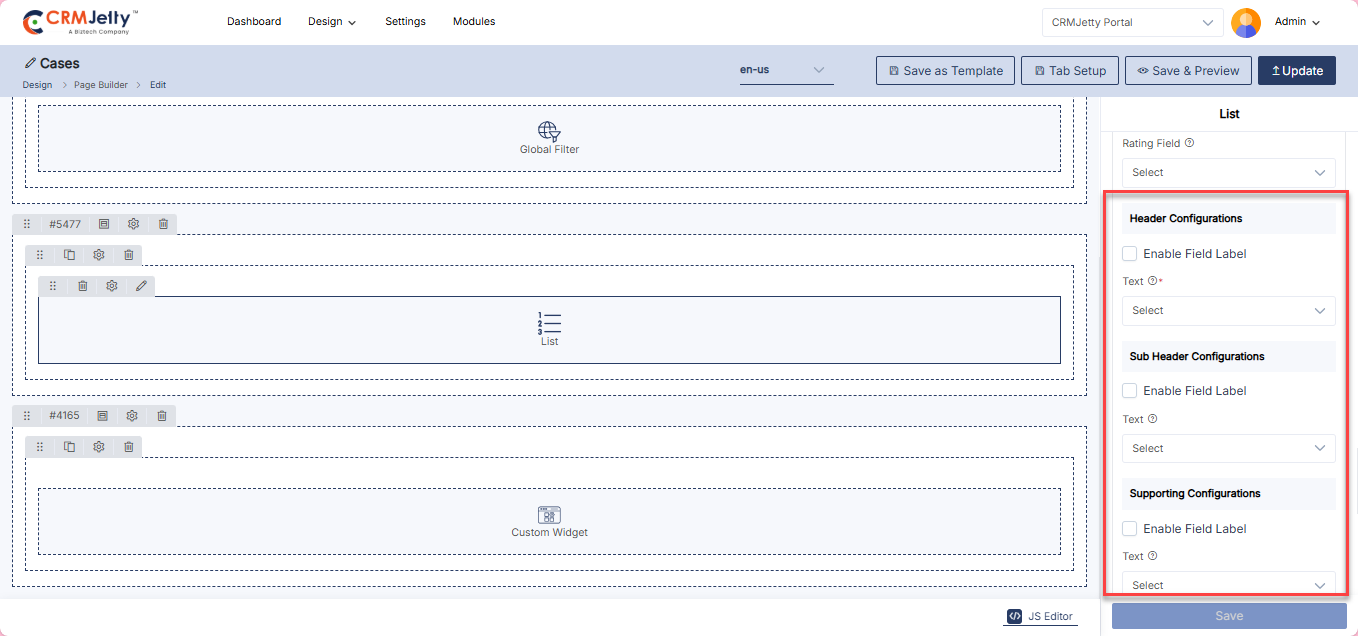Enable Field Label under Header Configurations
Viewport: 1358px width, 636px height.
pyautogui.click(x=1130, y=254)
